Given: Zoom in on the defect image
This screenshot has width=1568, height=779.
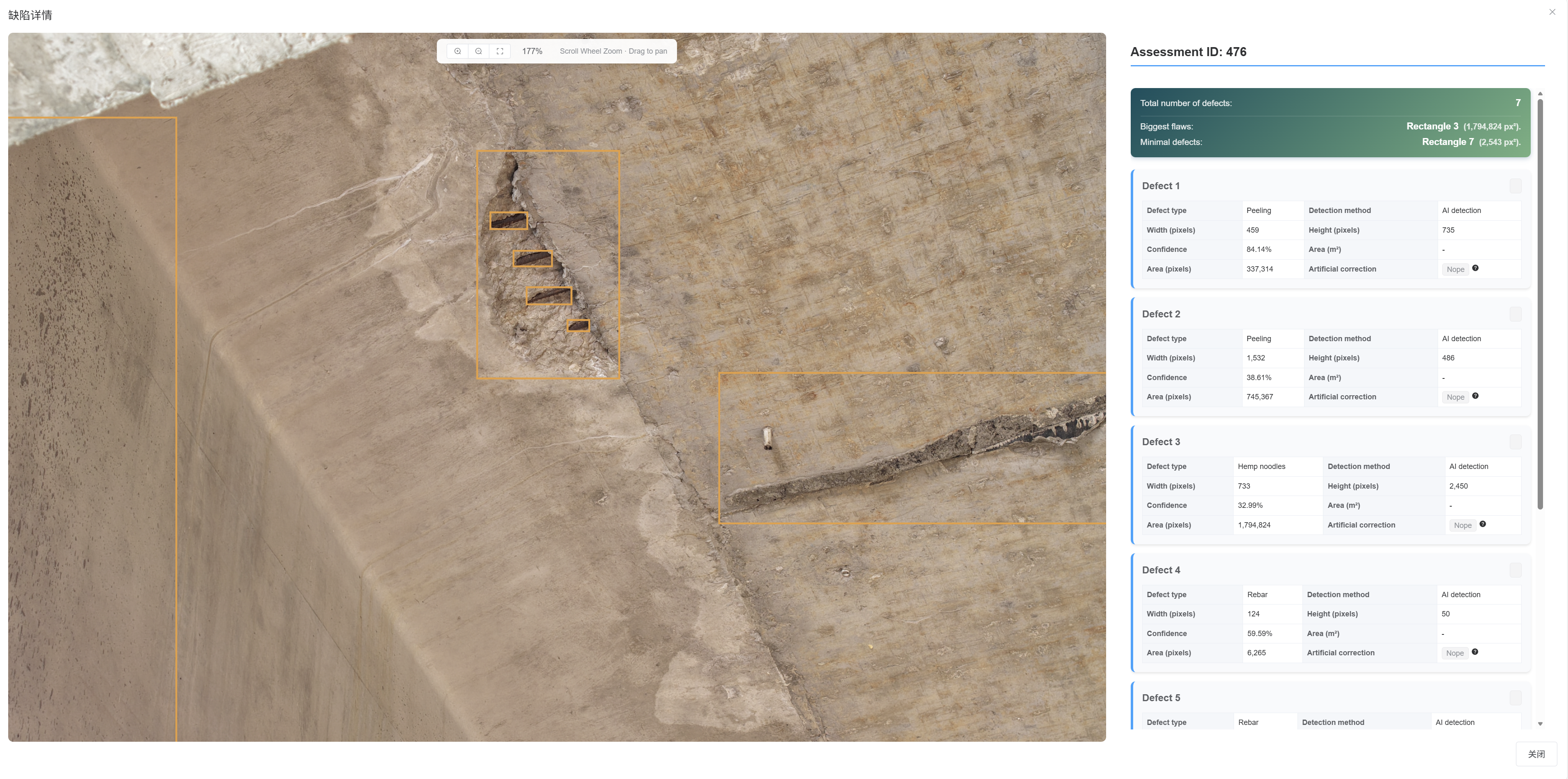Looking at the screenshot, I should 458,51.
